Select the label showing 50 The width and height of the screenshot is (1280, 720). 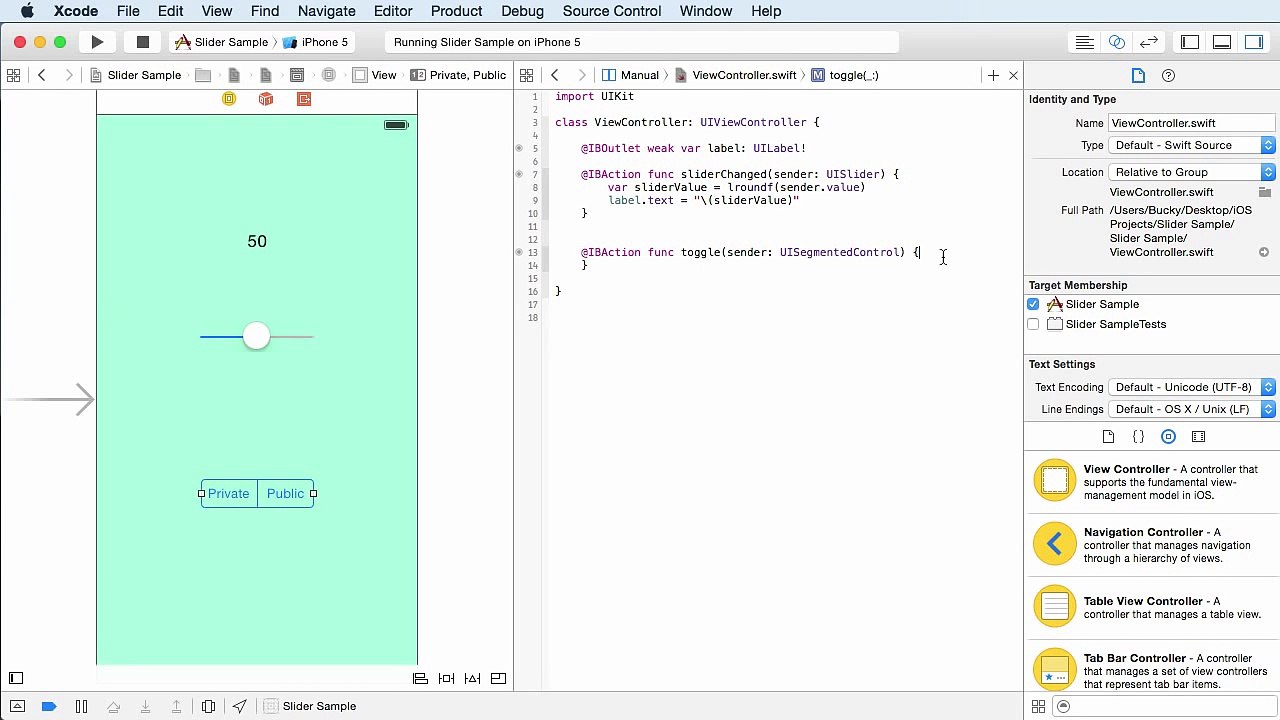pyautogui.click(x=257, y=241)
